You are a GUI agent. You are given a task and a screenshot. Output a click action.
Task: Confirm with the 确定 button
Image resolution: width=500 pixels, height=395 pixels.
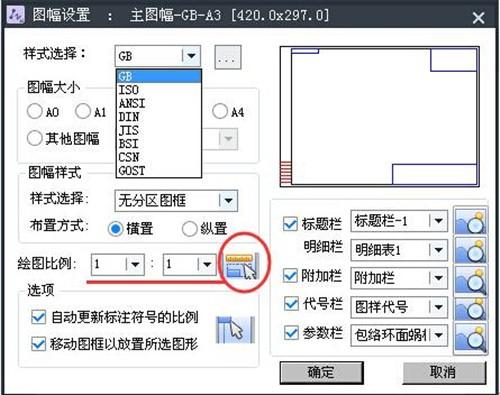click(321, 372)
